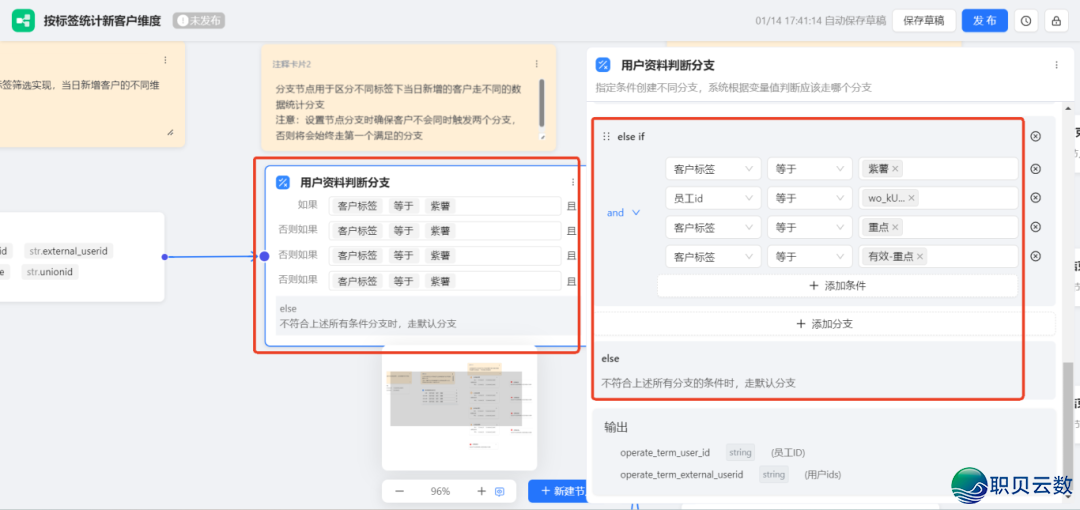Zoom out the canvas with minus
1080x510 pixels.
[x=400, y=491]
